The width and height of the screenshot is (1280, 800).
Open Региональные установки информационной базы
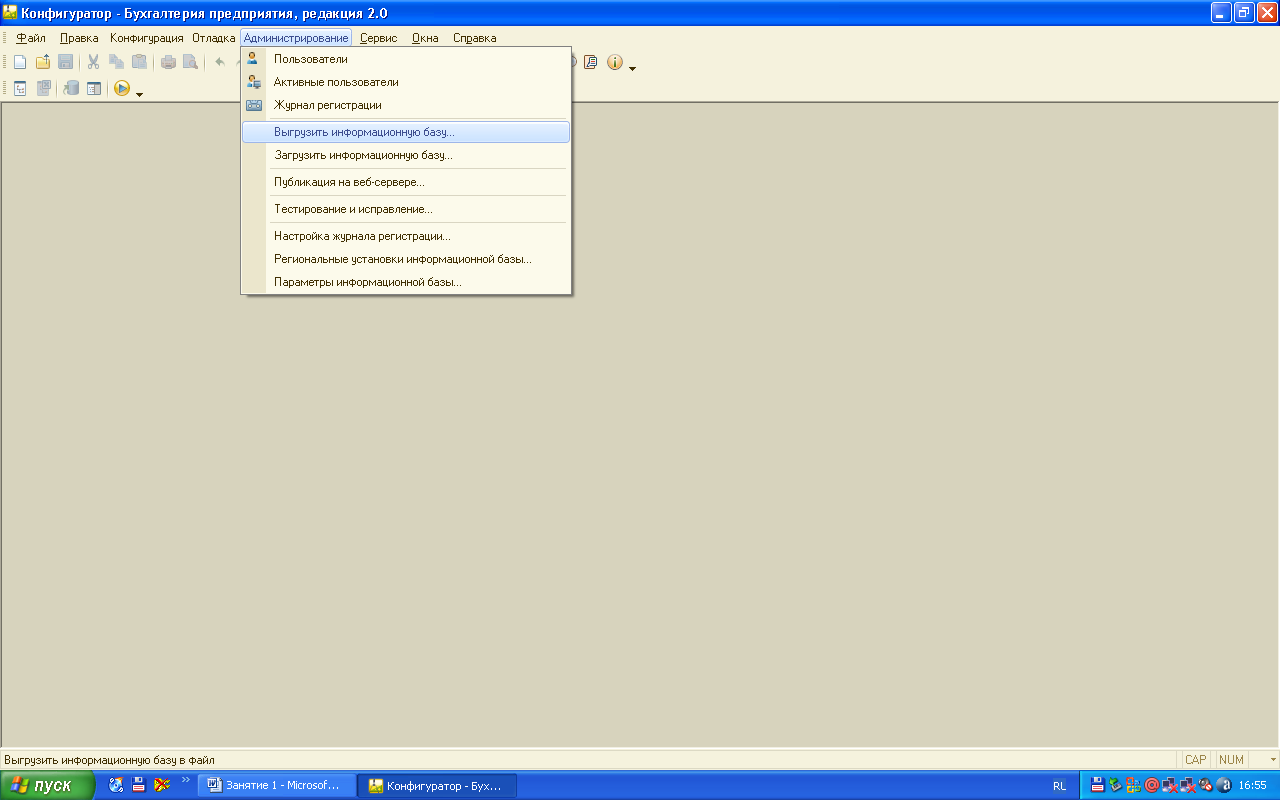[406, 259]
